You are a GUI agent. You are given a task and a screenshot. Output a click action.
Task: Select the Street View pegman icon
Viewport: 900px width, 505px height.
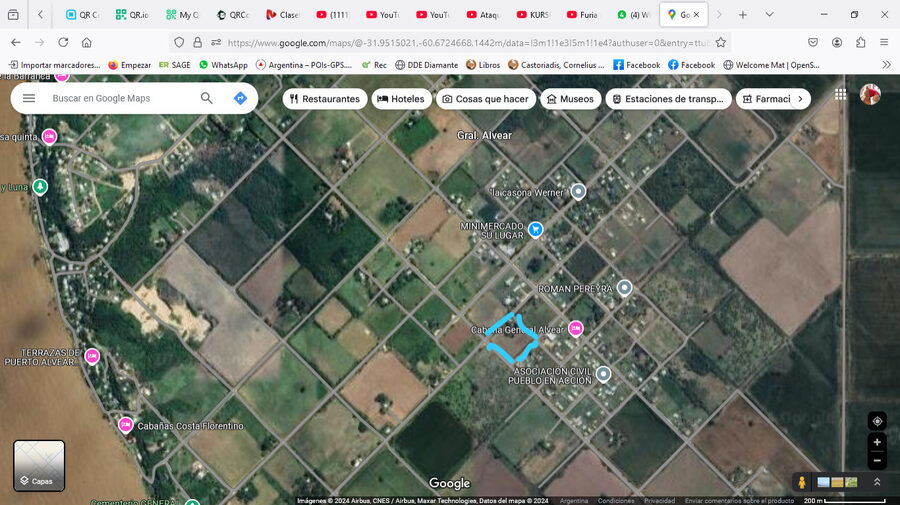click(x=802, y=483)
